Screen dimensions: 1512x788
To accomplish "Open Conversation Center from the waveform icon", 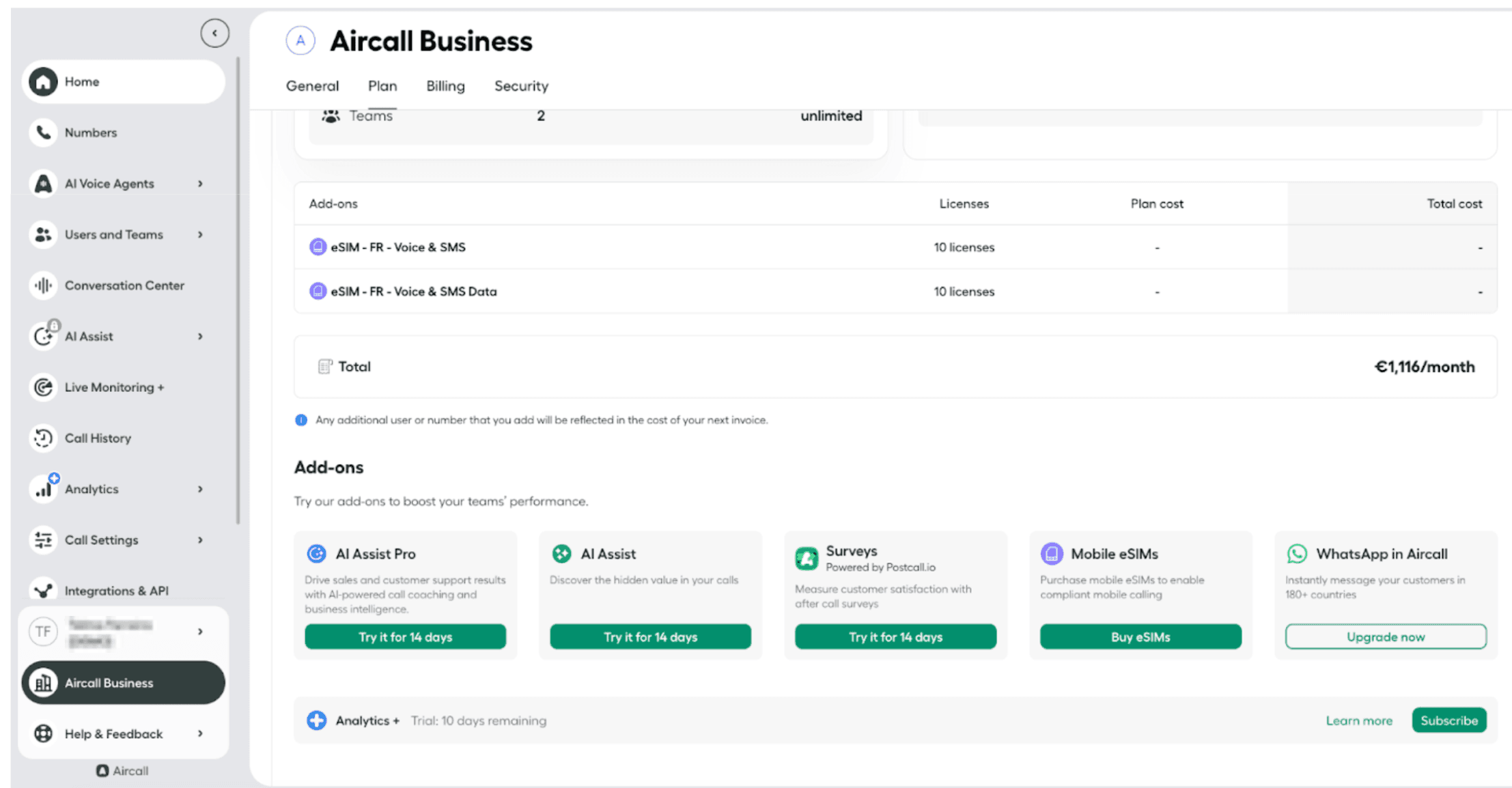I will 43,285.
